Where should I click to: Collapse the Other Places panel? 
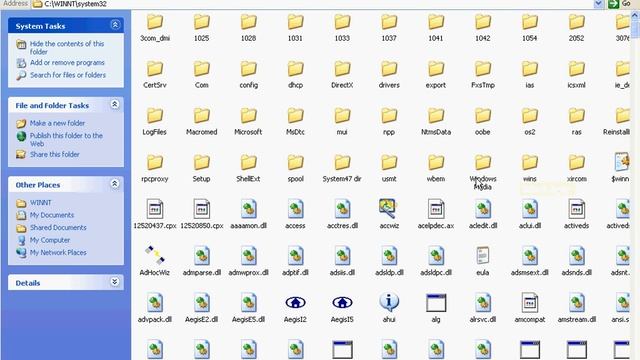coord(115,184)
